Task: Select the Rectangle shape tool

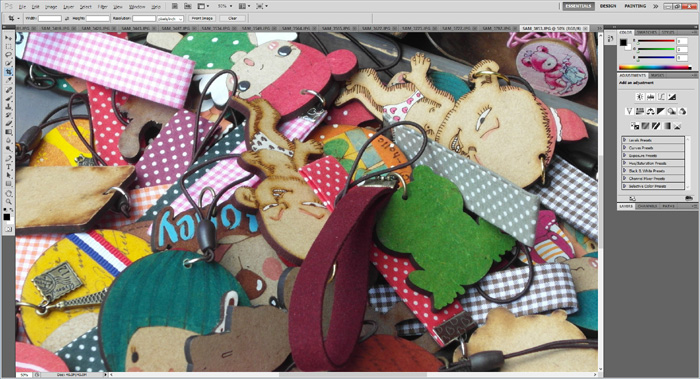Action: coord(8,184)
